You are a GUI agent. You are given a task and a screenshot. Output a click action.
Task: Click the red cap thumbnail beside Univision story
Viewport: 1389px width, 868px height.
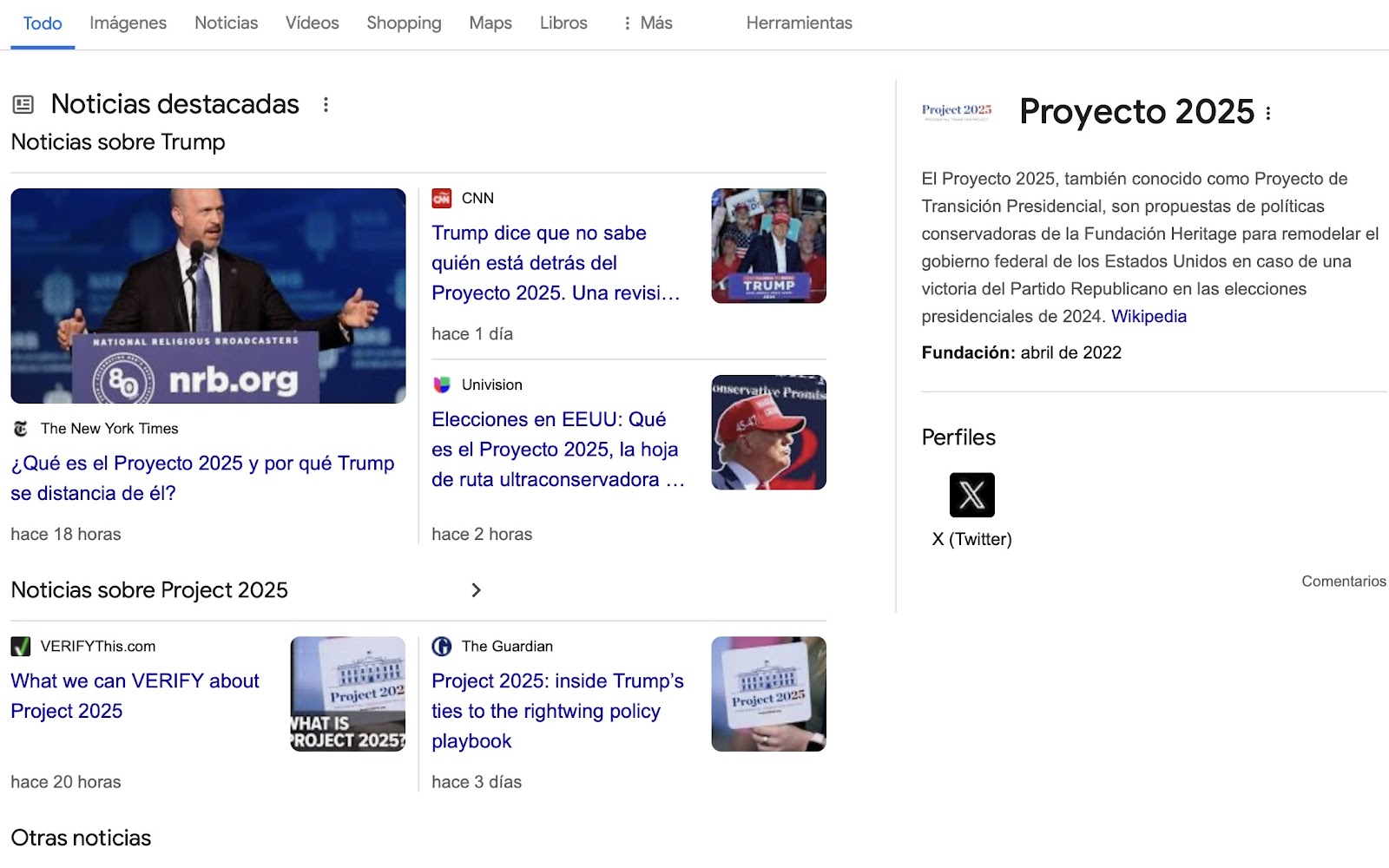[768, 432]
